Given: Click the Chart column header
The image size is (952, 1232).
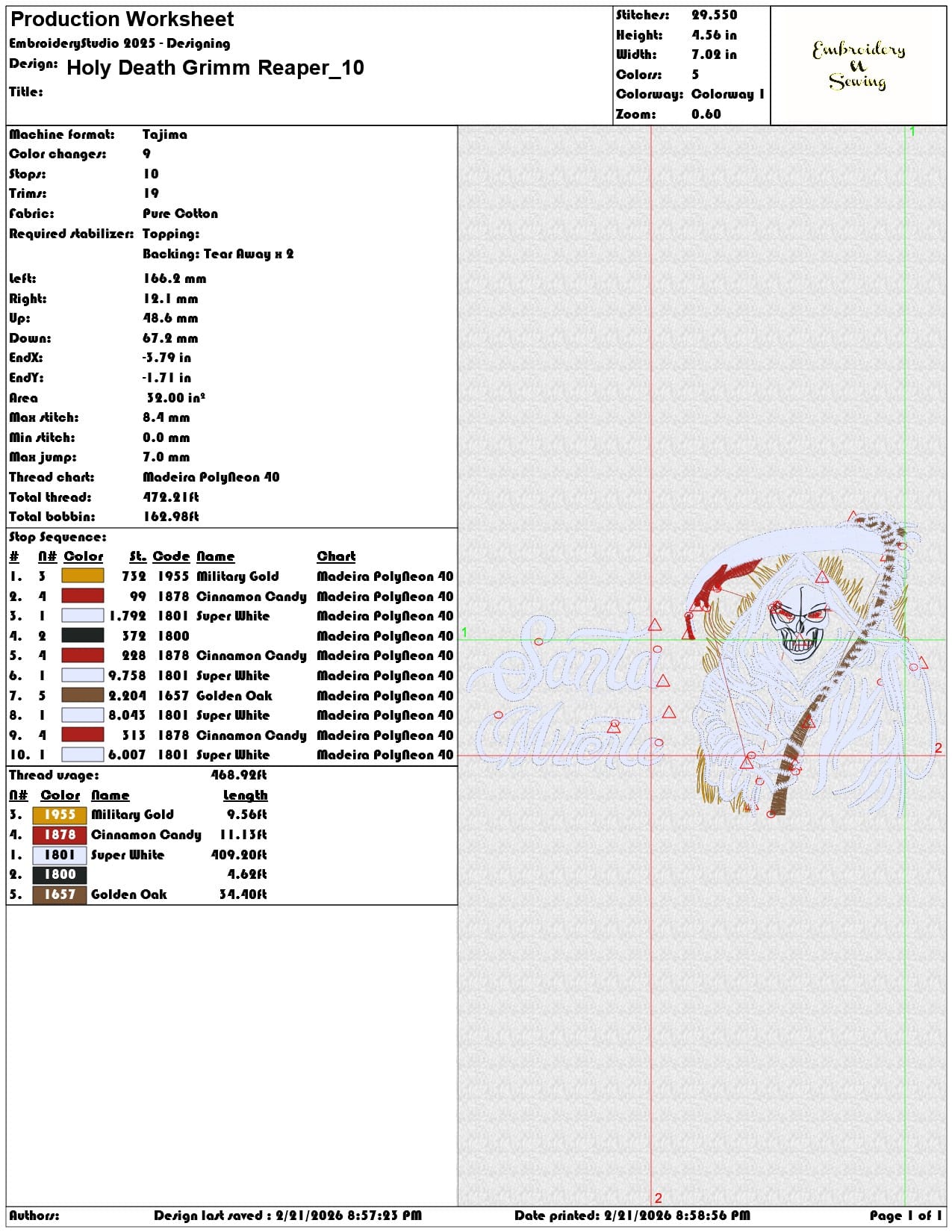Looking at the screenshot, I should tap(336, 556).
